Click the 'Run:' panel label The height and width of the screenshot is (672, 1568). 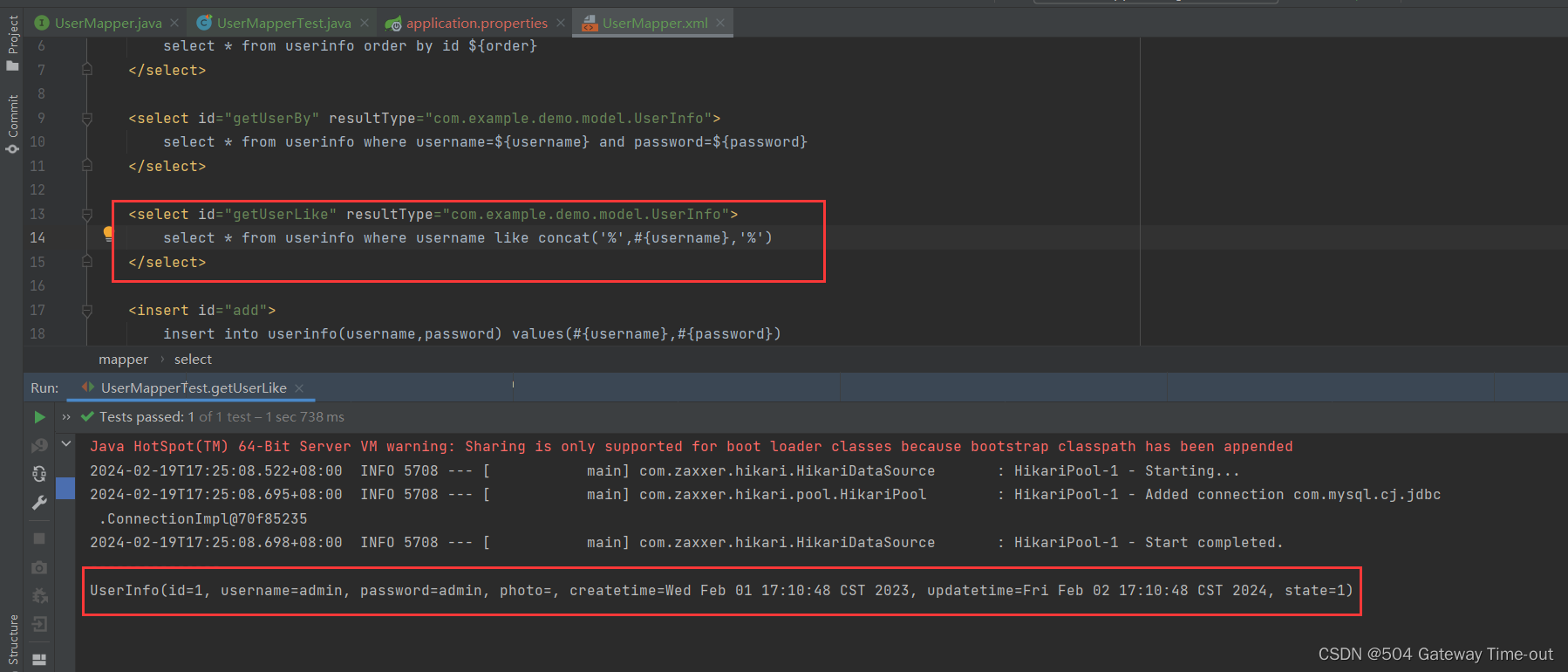click(x=44, y=387)
